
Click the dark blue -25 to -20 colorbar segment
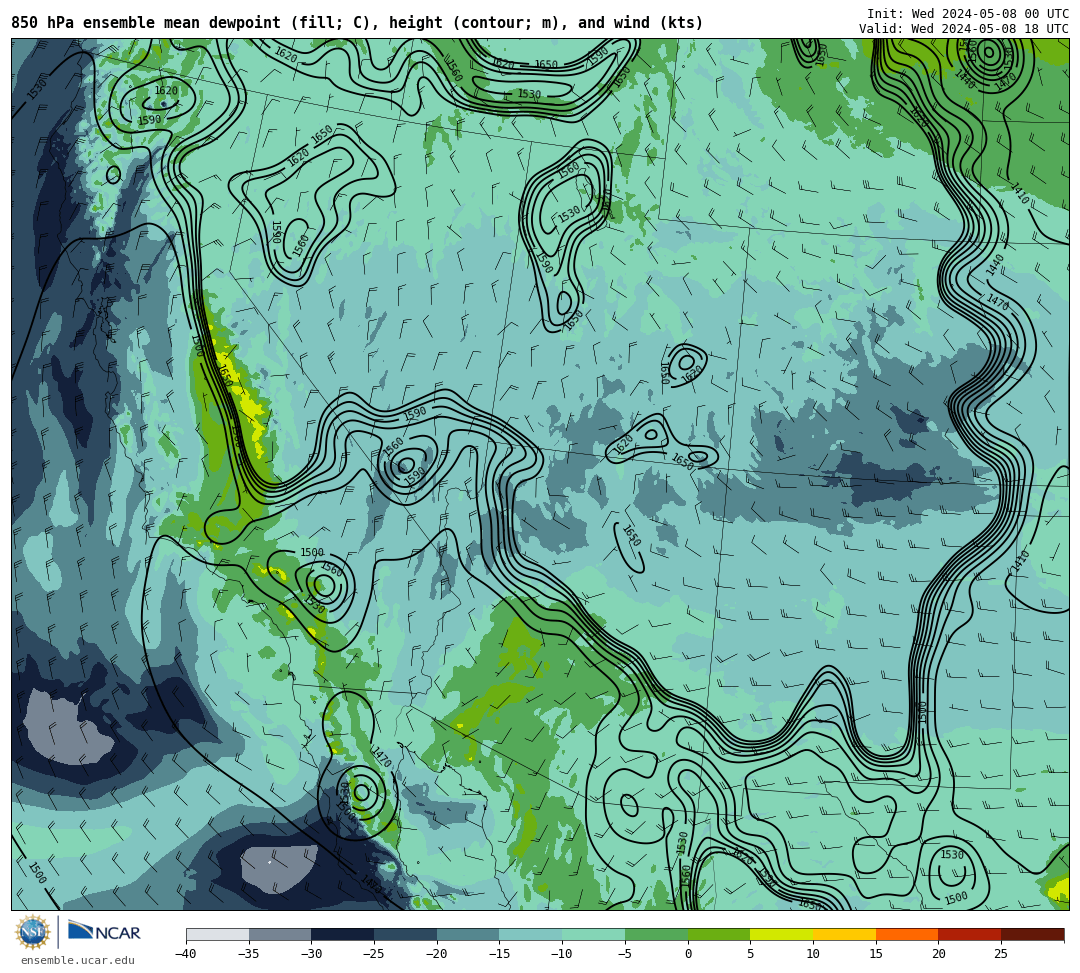[x=406, y=934]
